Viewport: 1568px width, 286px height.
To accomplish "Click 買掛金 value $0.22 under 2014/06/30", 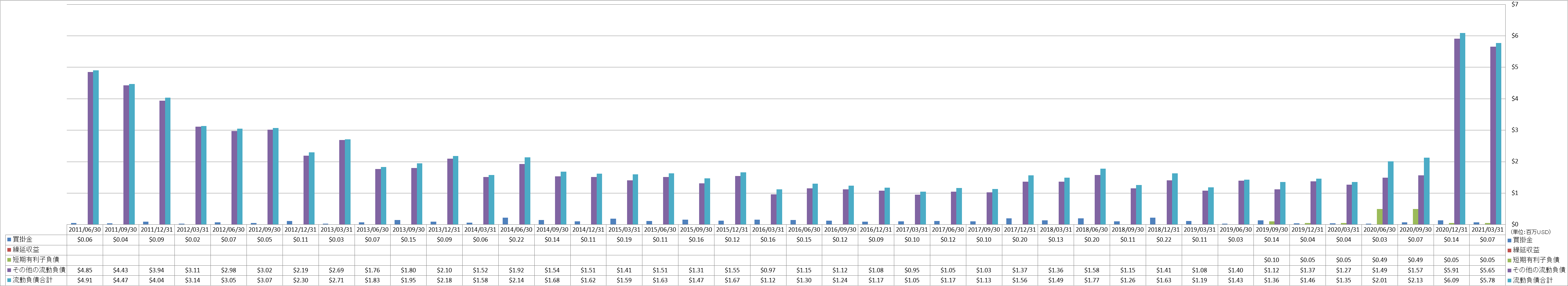I will click(516, 240).
